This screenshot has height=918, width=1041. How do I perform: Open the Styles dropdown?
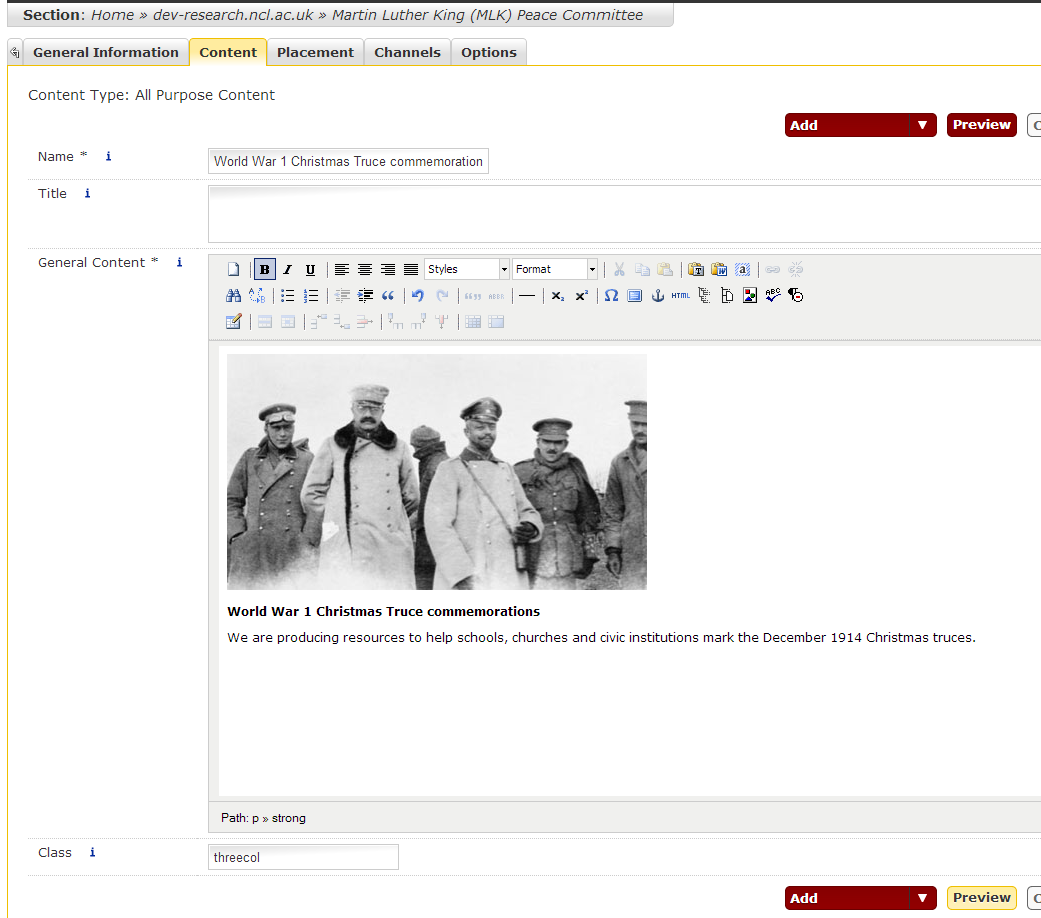(x=467, y=269)
